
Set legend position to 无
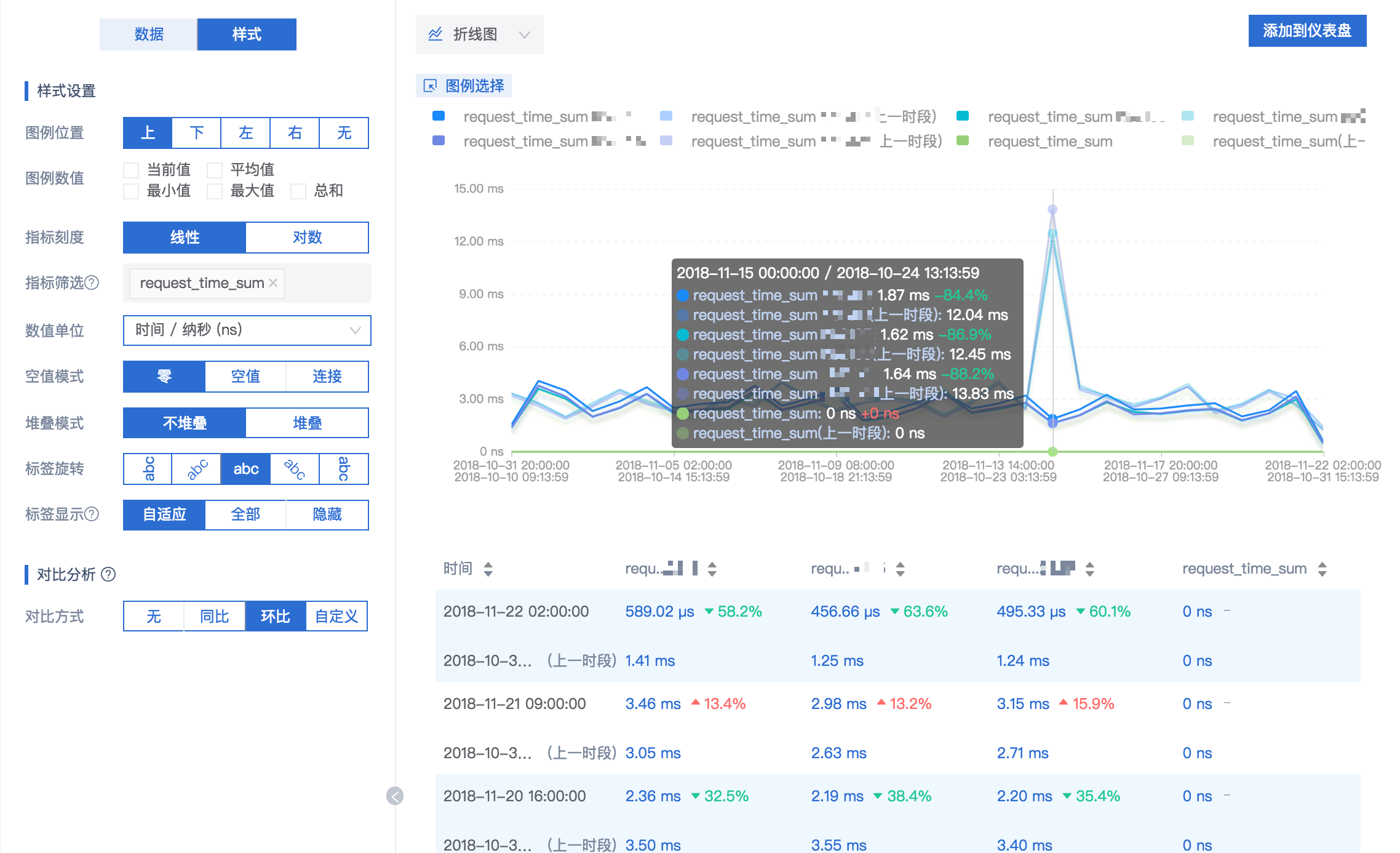coord(344,133)
